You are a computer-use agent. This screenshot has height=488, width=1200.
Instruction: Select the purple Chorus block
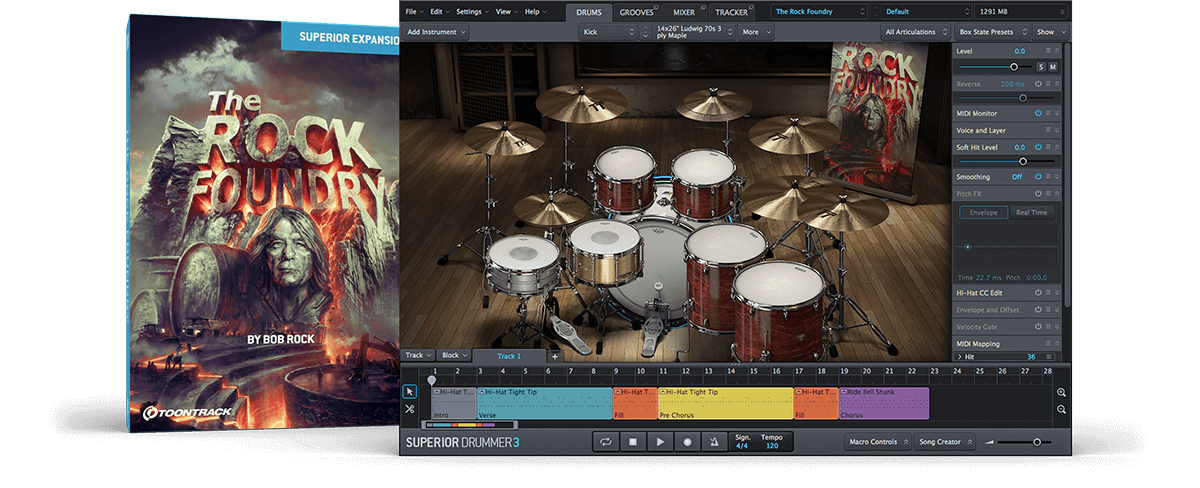[884, 404]
